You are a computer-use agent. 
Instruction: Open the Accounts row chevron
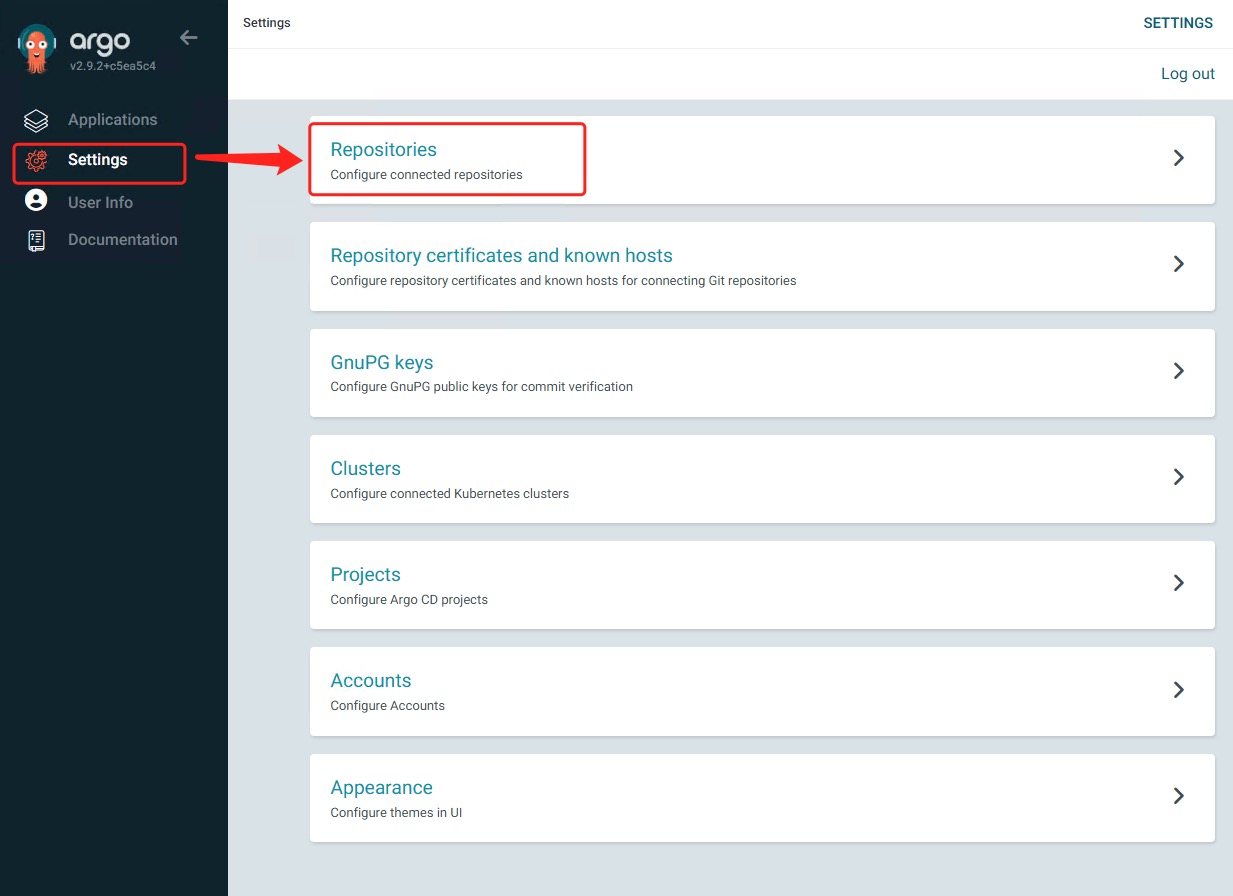1178,690
